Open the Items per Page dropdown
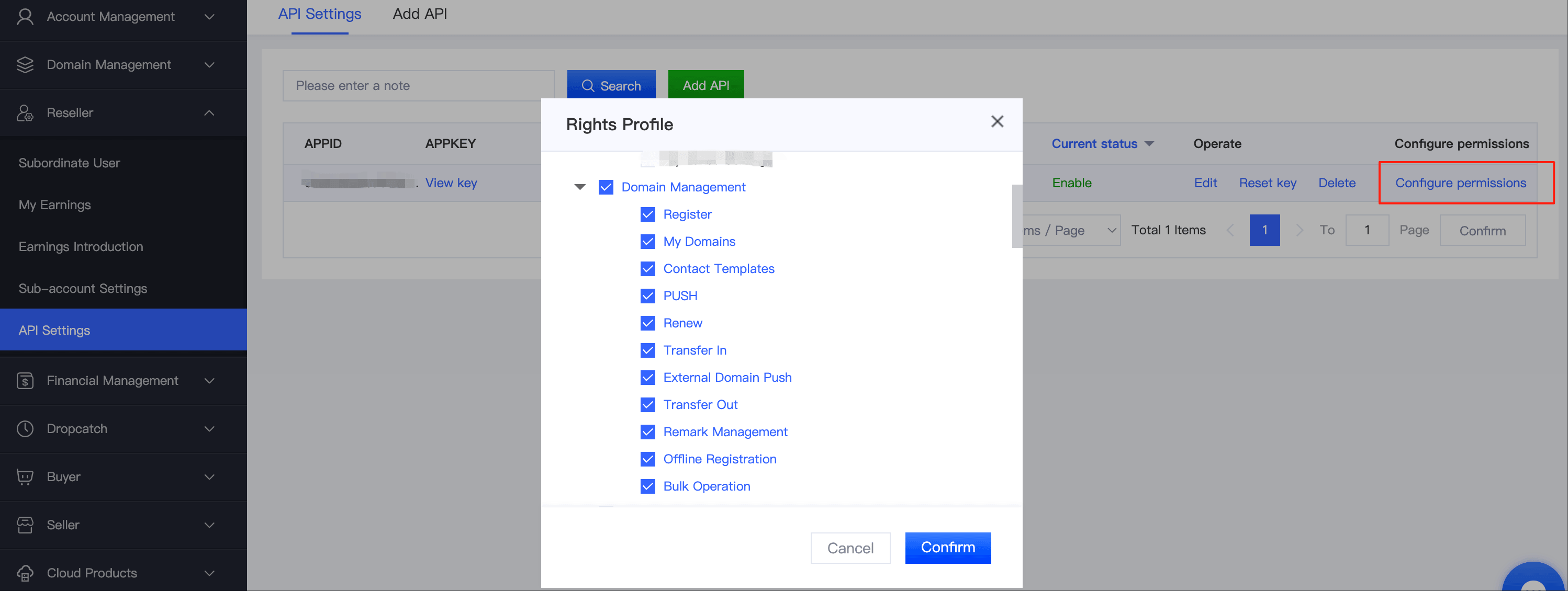 point(1071,231)
